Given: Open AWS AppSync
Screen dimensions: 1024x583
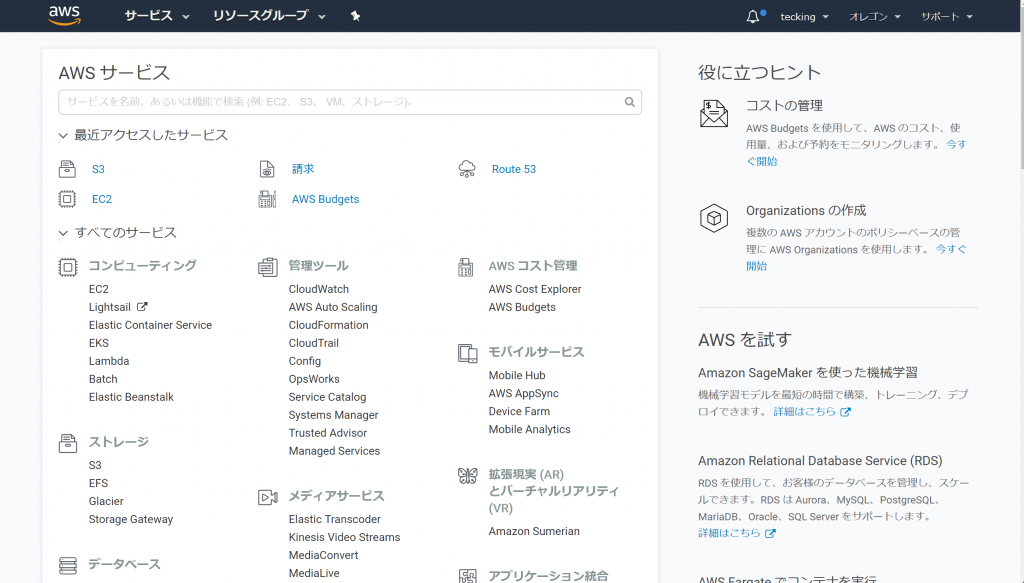Looking at the screenshot, I should tap(524, 394).
